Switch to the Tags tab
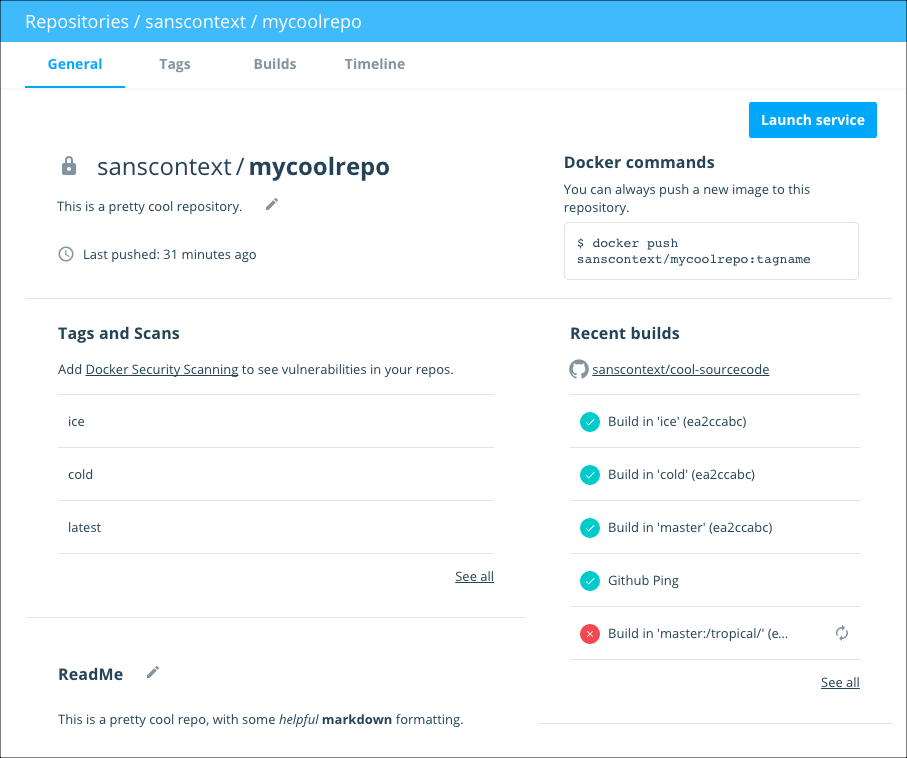Image resolution: width=907 pixels, height=758 pixels. [174, 63]
